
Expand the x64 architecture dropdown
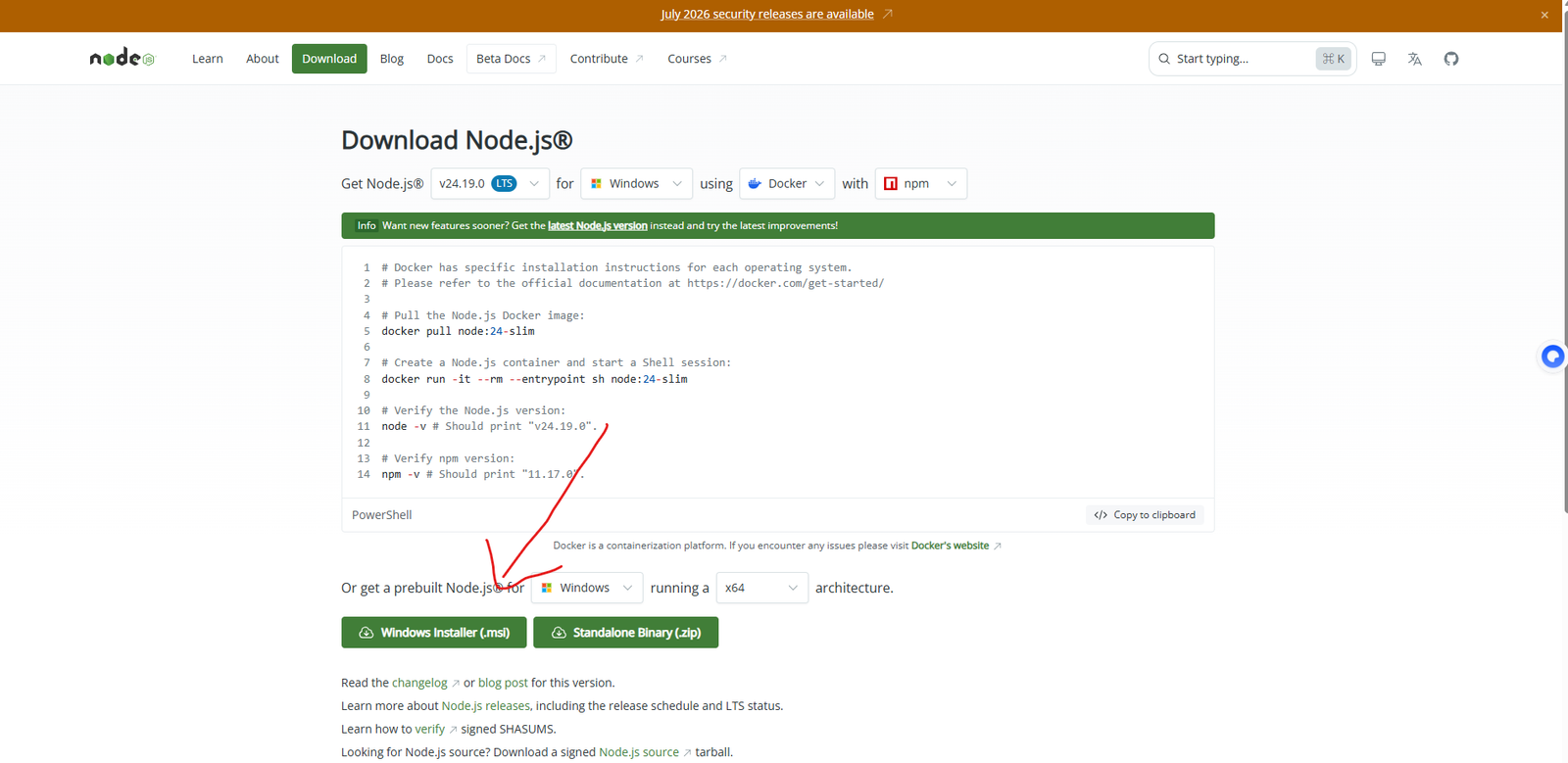tap(762, 588)
